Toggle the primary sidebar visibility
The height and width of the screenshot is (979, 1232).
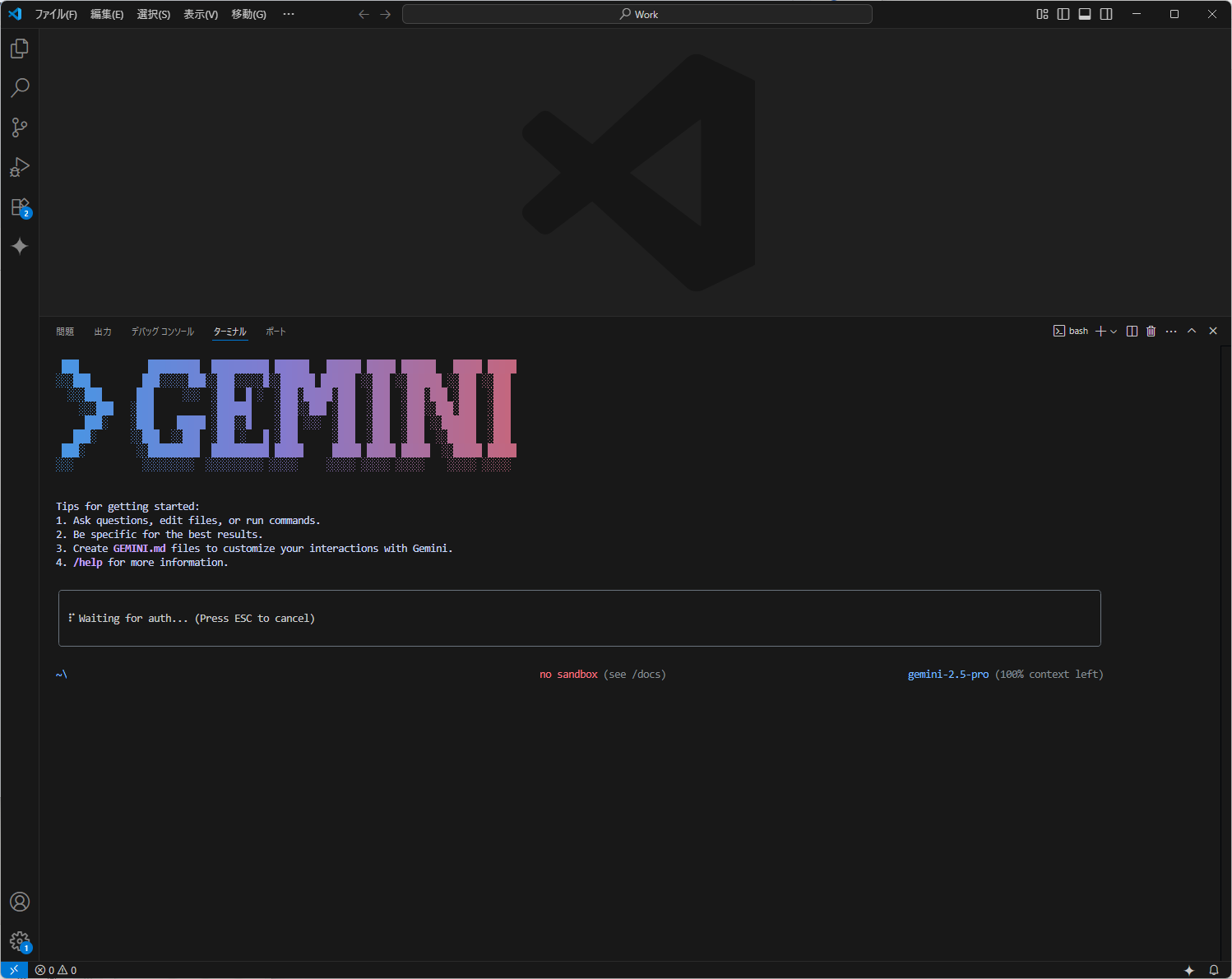pos(1063,14)
